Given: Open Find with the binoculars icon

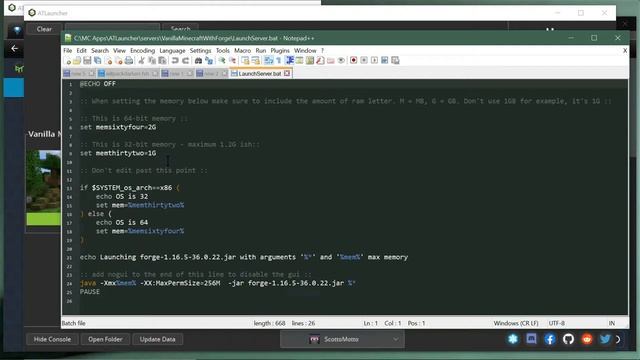Looking at the screenshot, I should click(198, 61).
